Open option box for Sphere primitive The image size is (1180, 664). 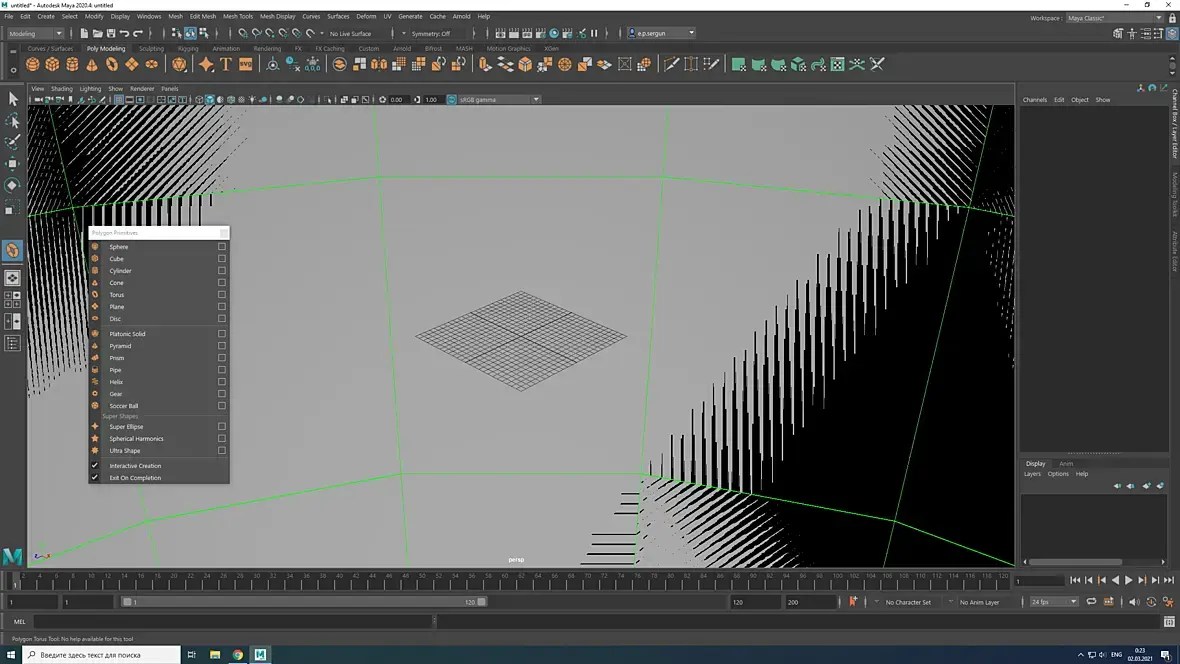click(222, 247)
